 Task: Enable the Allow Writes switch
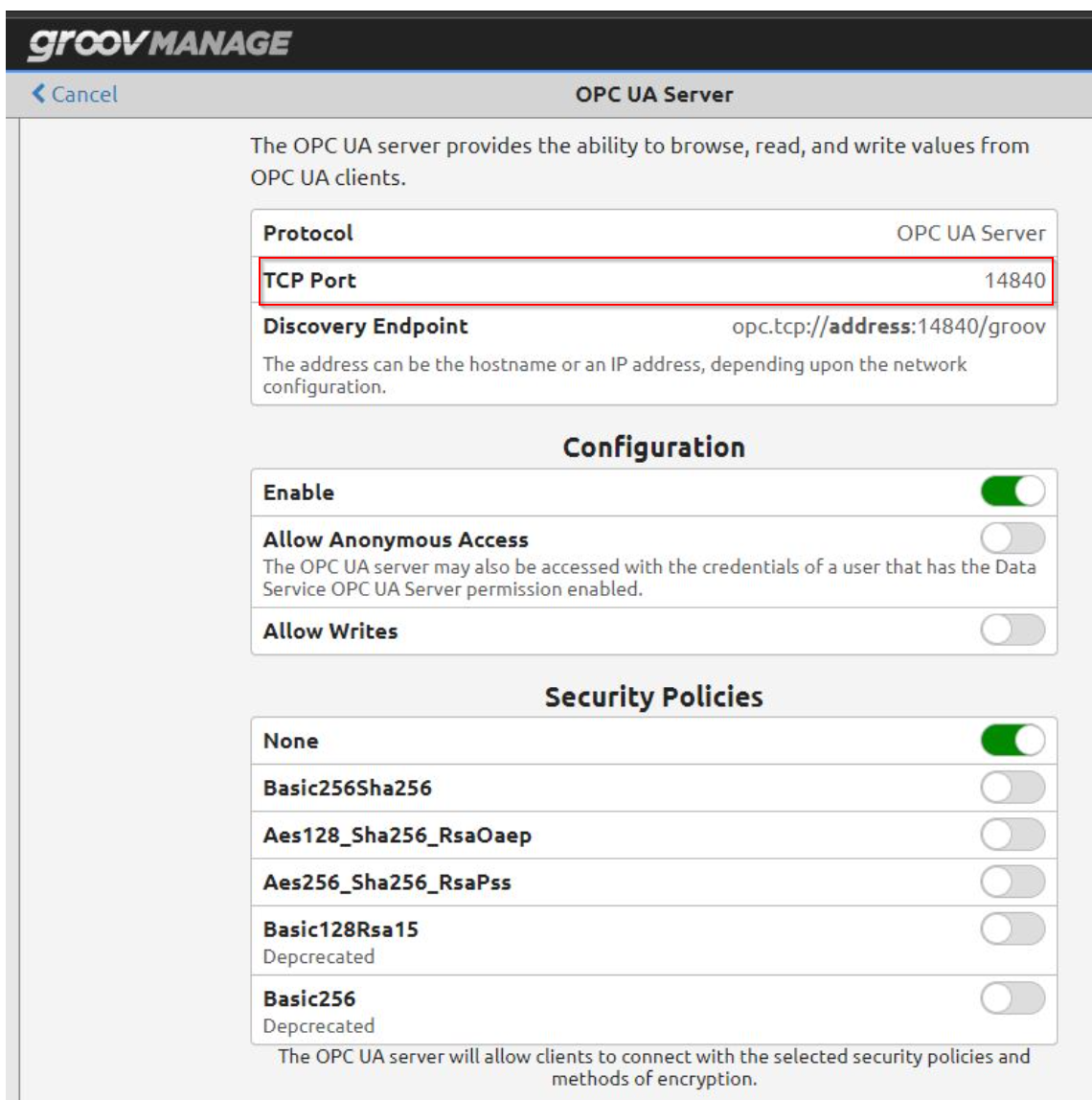click(1012, 630)
